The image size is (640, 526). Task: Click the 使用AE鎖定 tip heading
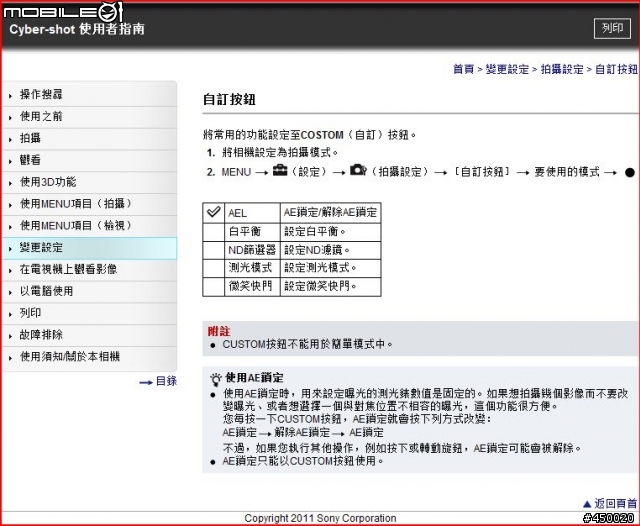tap(255, 378)
